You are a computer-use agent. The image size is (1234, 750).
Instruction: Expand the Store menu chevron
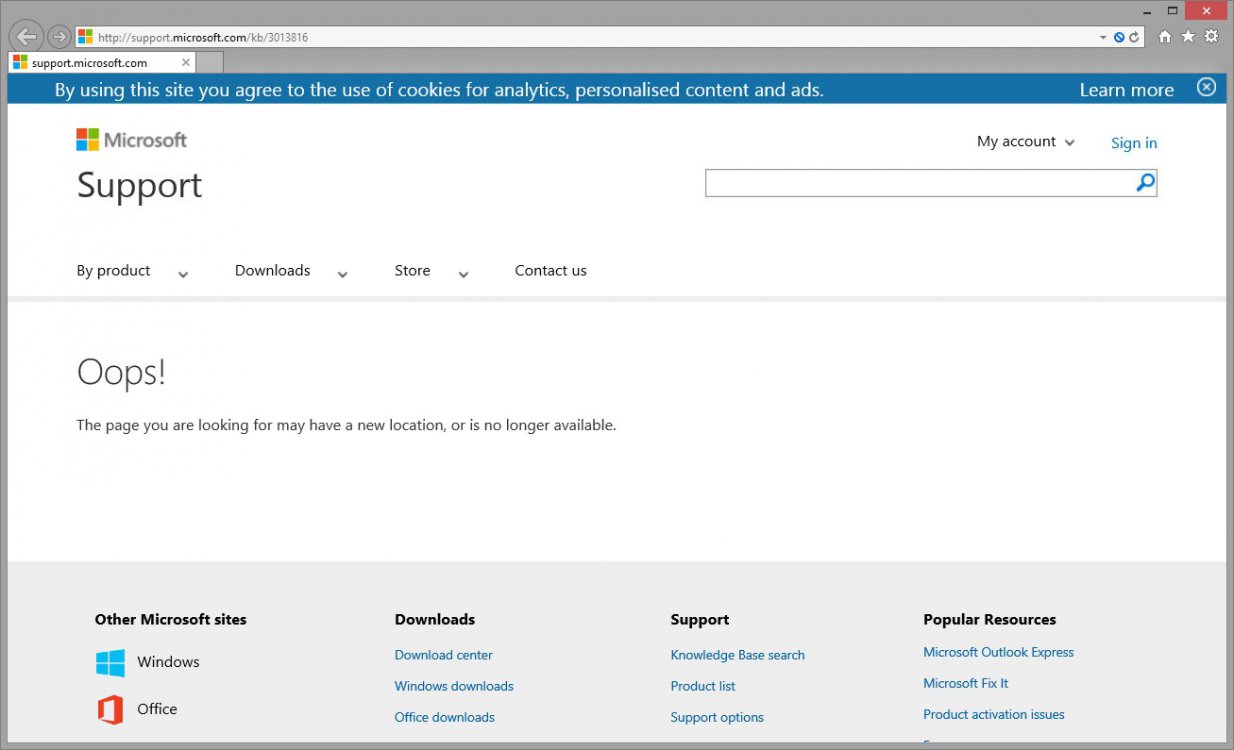(x=463, y=274)
